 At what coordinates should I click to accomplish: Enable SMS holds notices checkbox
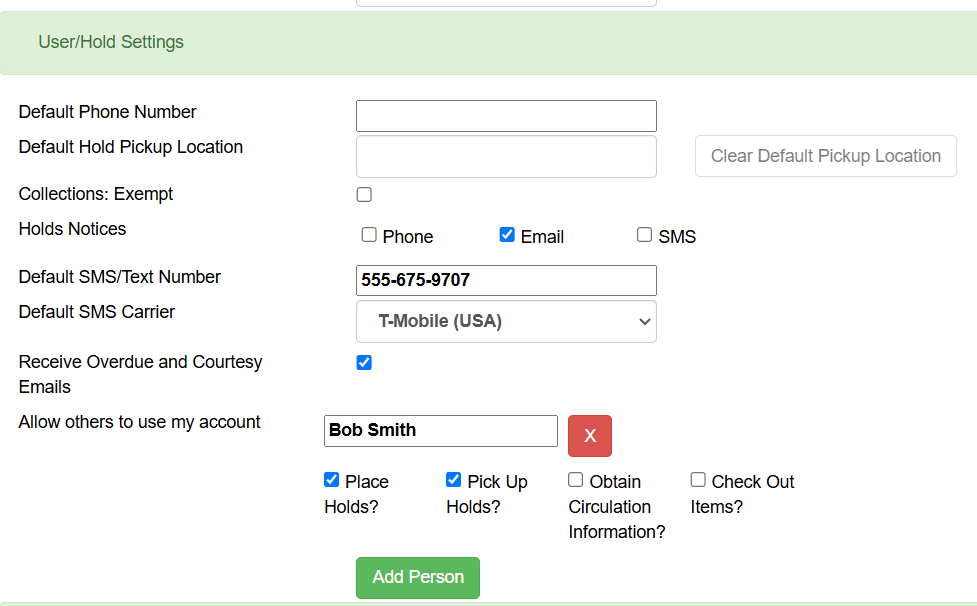(x=645, y=235)
